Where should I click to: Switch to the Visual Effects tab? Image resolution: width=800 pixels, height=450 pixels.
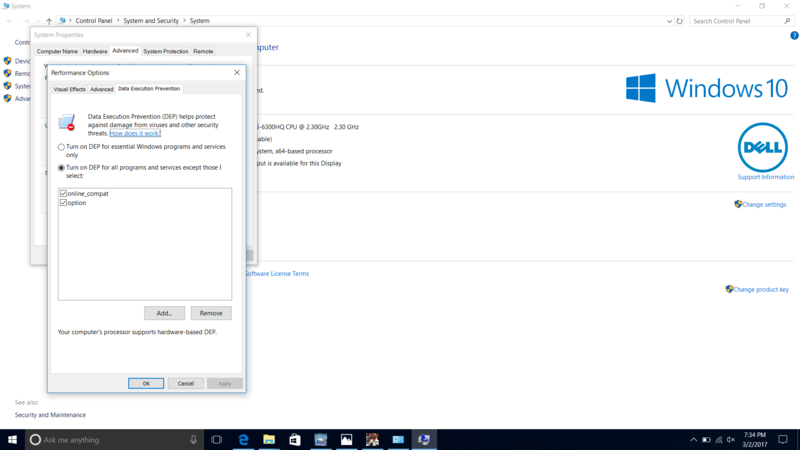pos(69,89)
